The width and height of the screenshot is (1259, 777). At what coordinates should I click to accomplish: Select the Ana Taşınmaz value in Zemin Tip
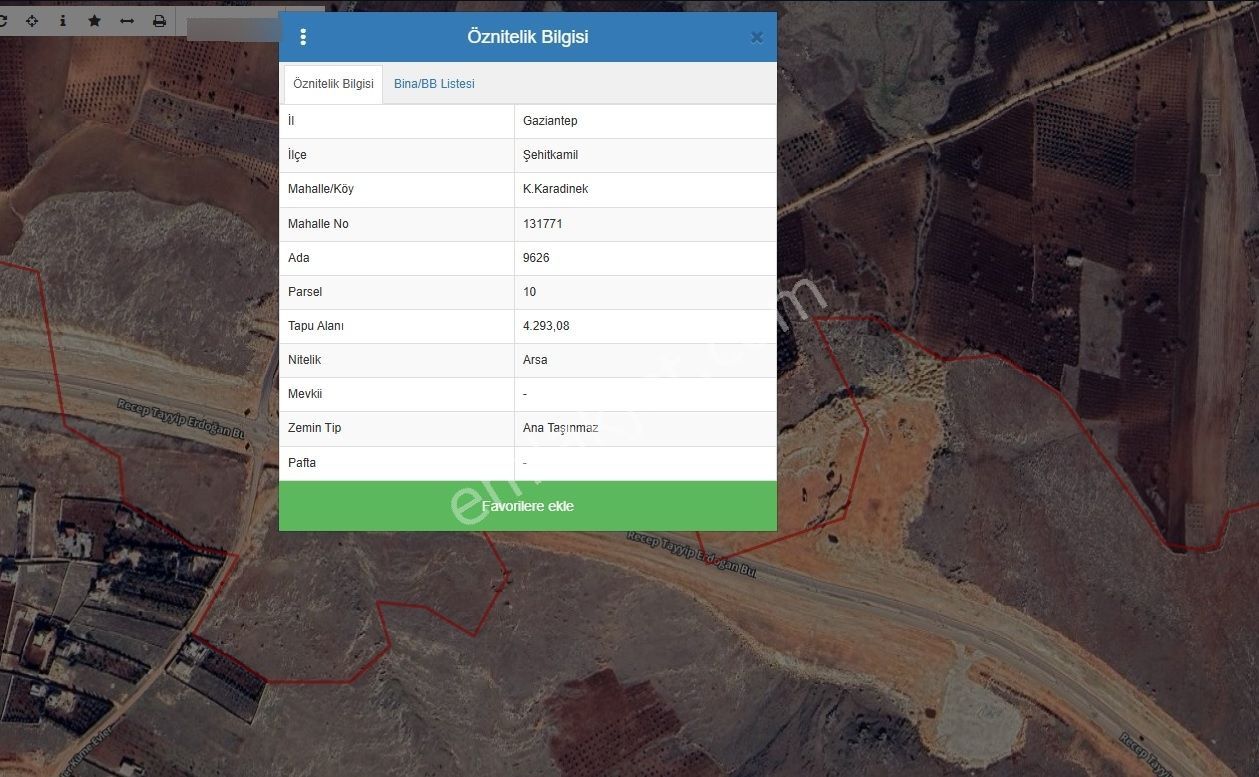[x=560, y=428]
